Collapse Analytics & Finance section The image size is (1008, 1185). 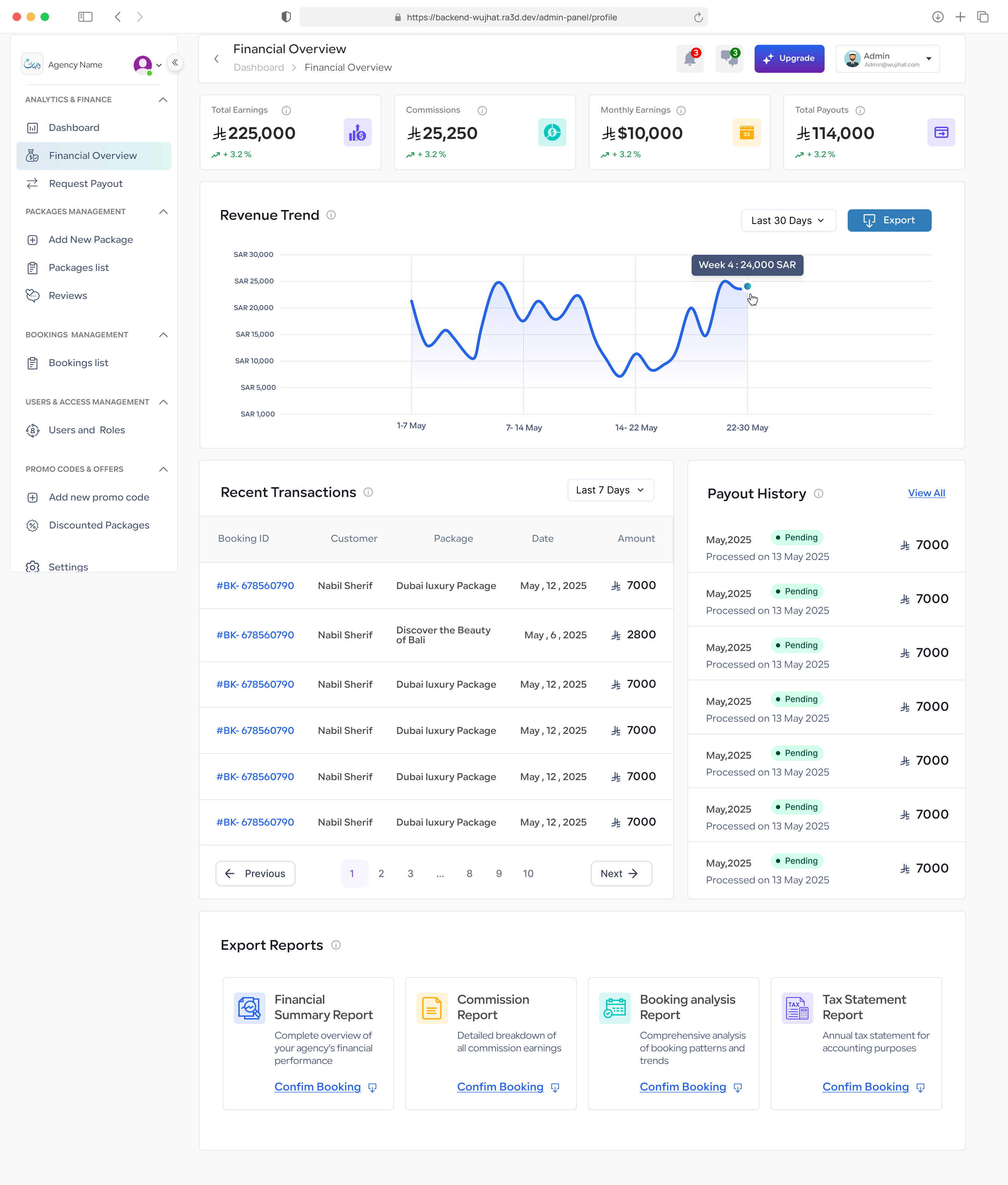click(163, 99)
